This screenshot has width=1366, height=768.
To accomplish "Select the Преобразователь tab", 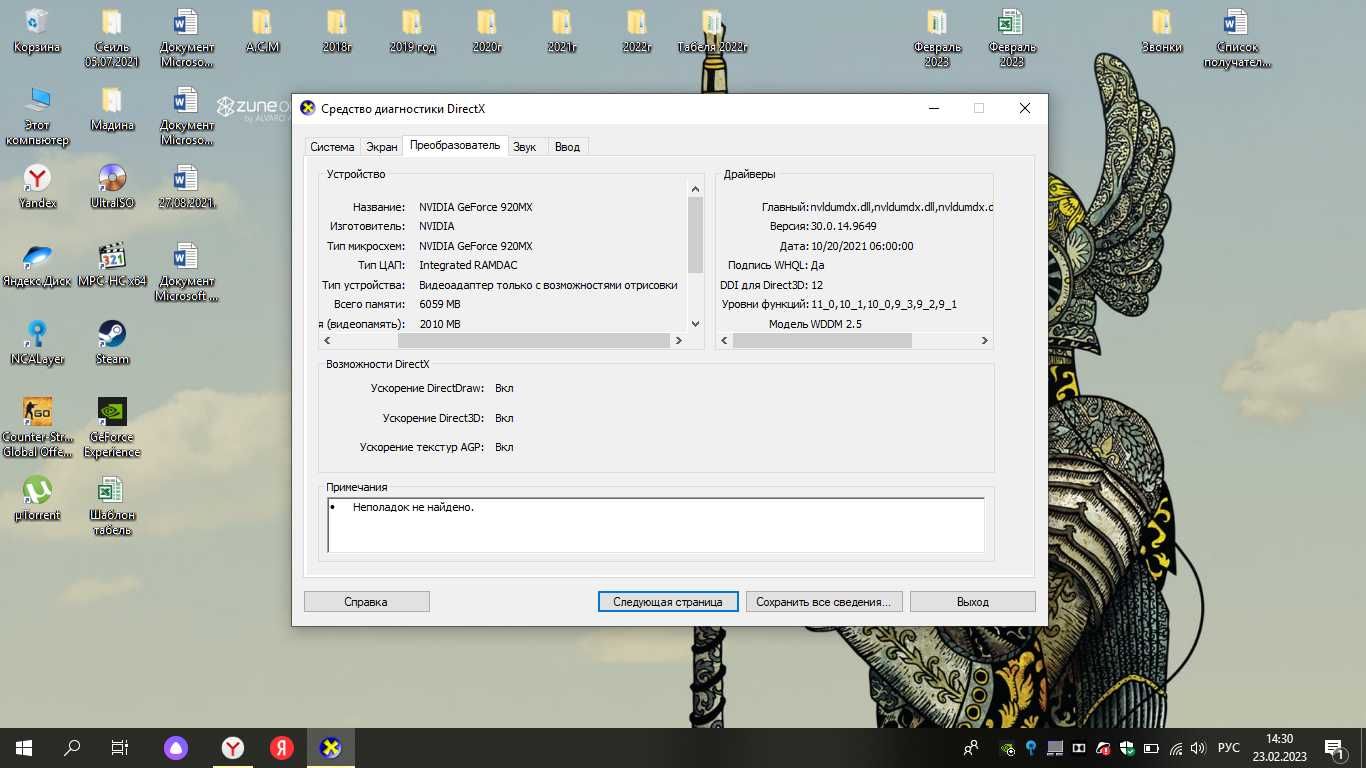I will pos(455,146).
